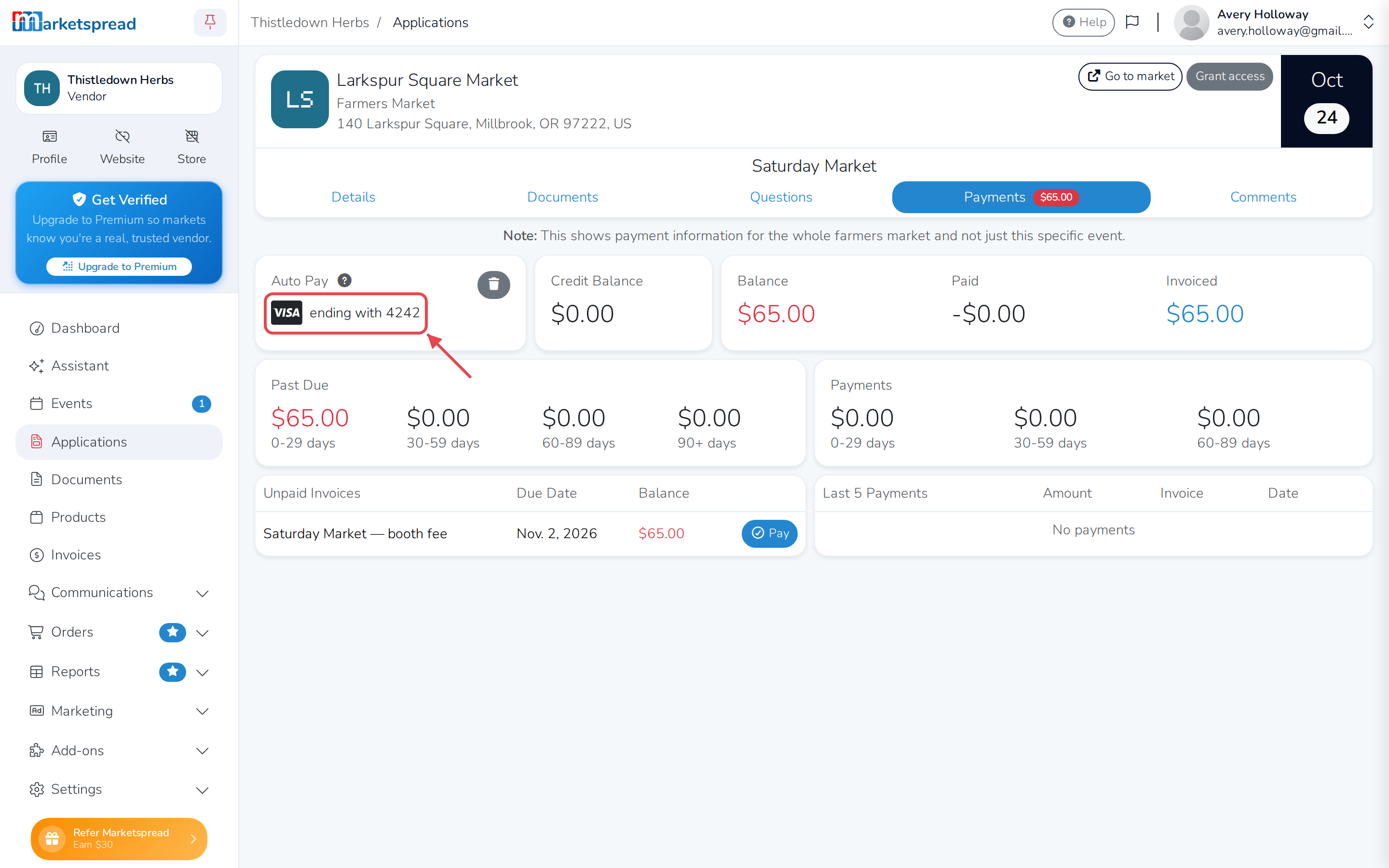Screen dimensions: 1389x868
Task: Select the Payments tab
Action: click(1021, 197)
